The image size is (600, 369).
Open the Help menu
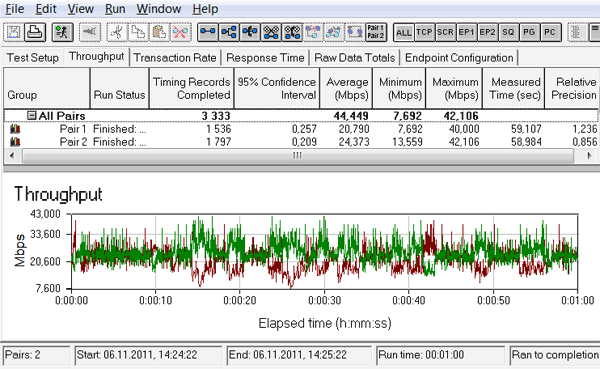tap(205, 9)
